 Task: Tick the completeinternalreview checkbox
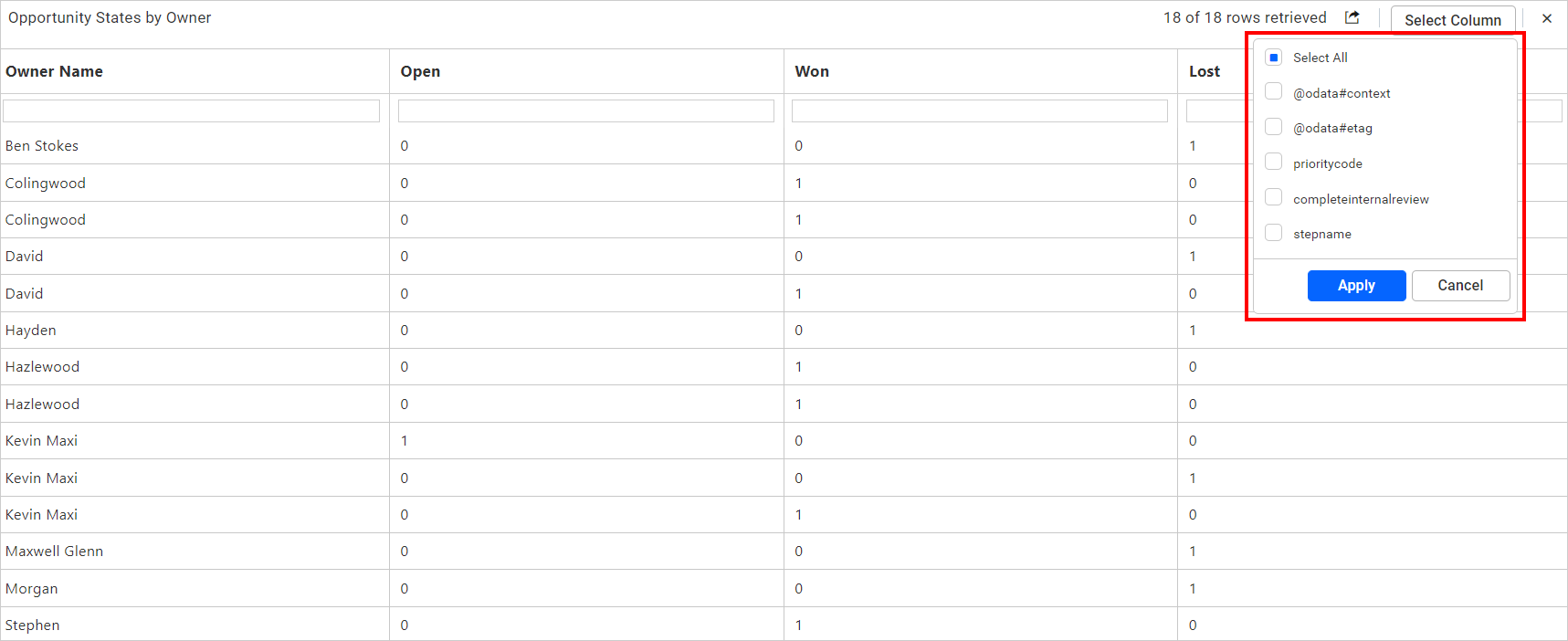[1274, 198]
